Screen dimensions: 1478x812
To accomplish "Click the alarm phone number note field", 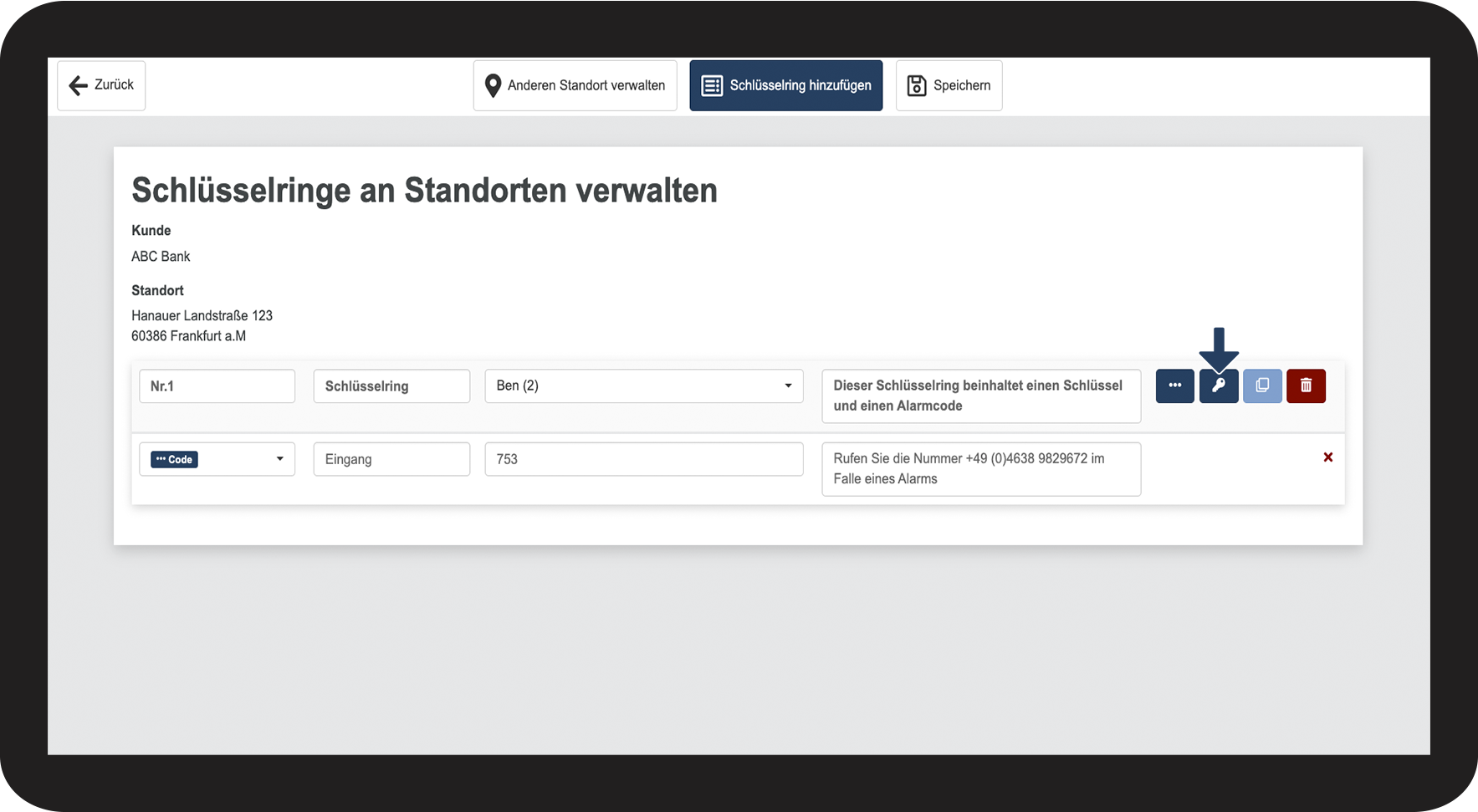I will click(x=980, y=468).
